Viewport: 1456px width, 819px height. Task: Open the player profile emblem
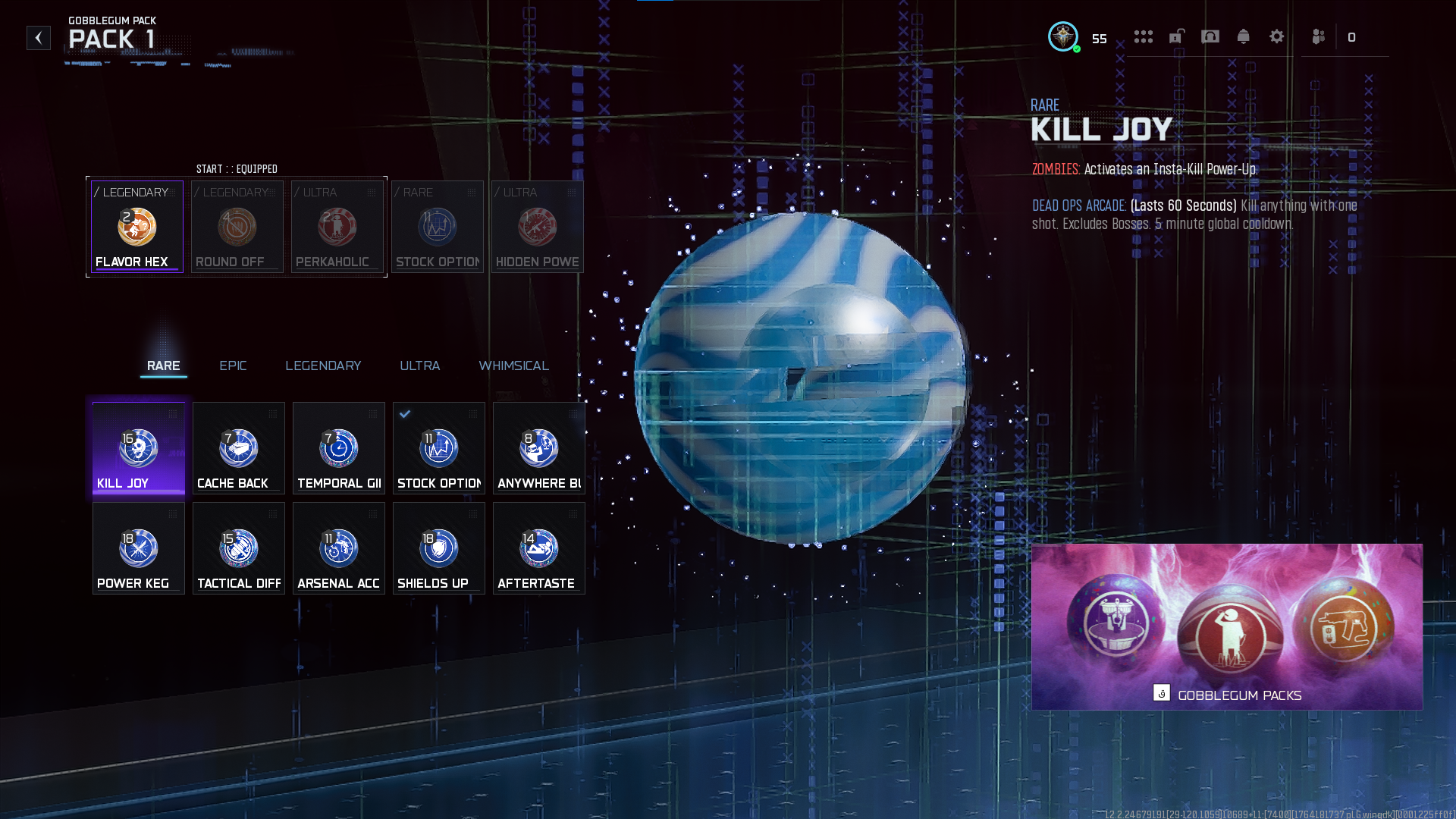pos(1063,36)
